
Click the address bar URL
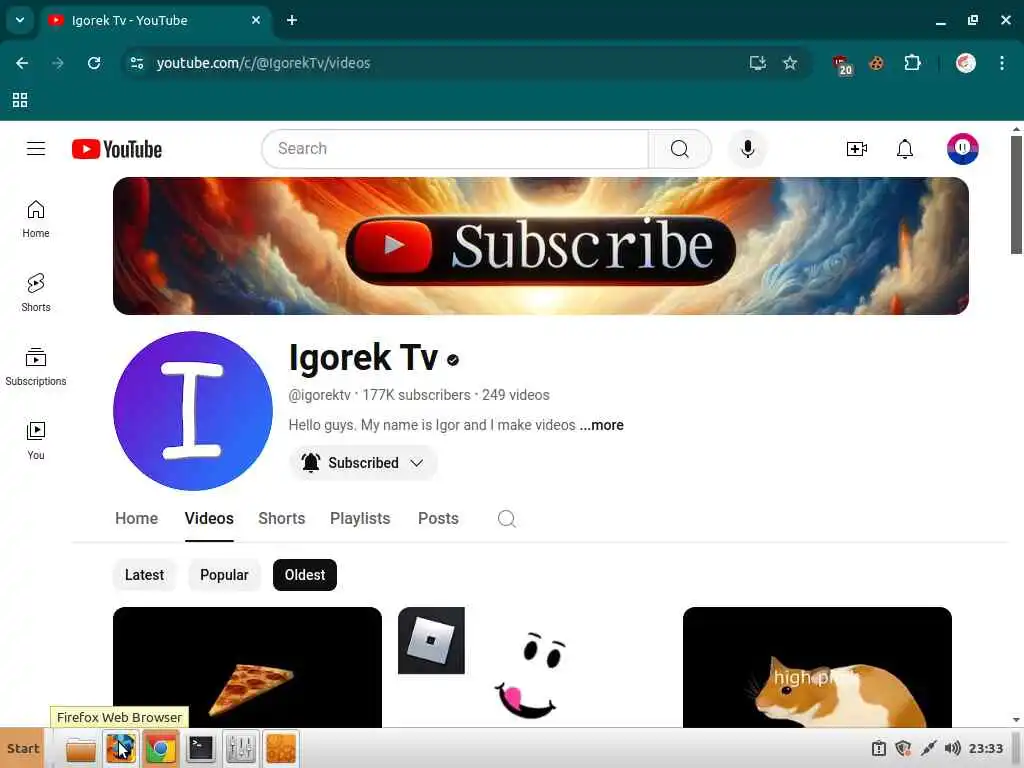pyautogui.click(x=263, y=63)
